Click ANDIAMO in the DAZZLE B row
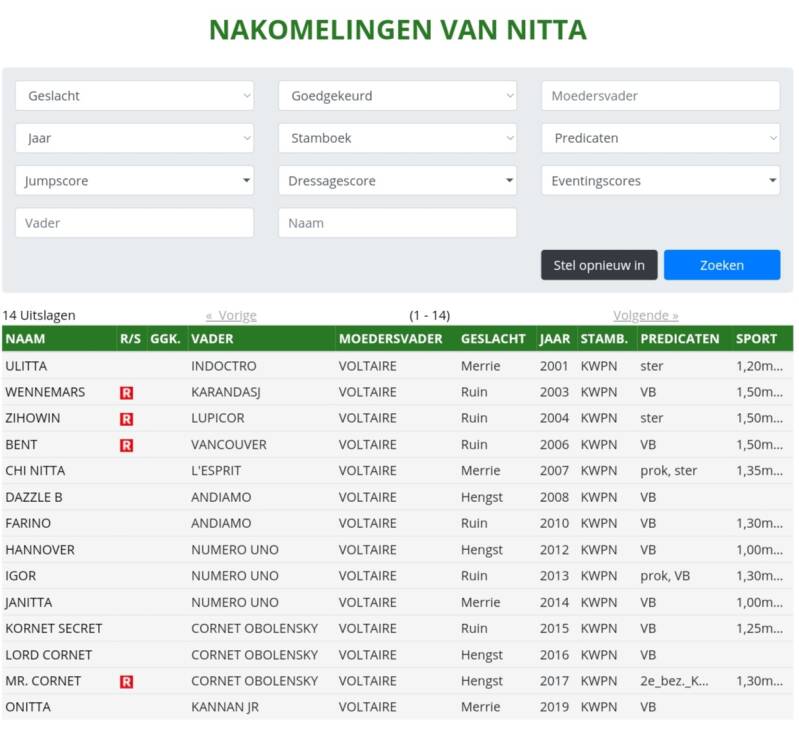 click(221, 497)
